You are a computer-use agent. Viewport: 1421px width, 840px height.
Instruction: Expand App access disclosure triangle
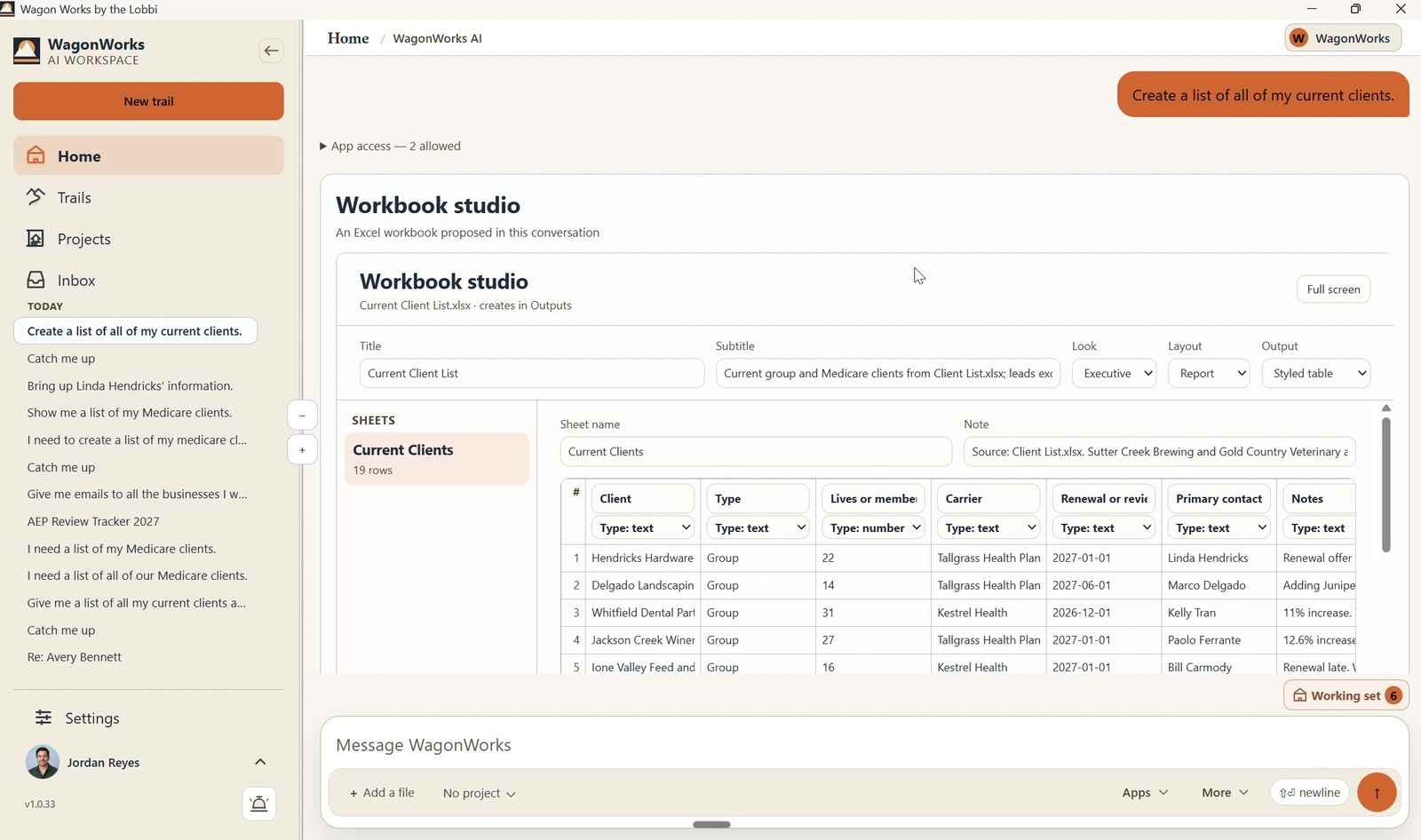pos(323,146)
